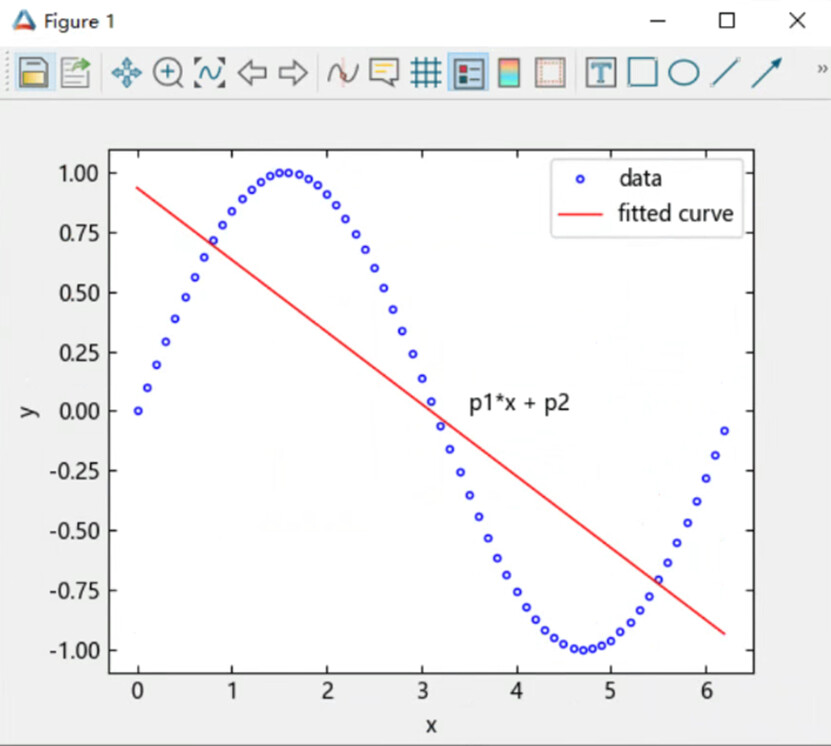Go to next view with right arrow
The image size is (831, 746).
click(x=293, y=72)
